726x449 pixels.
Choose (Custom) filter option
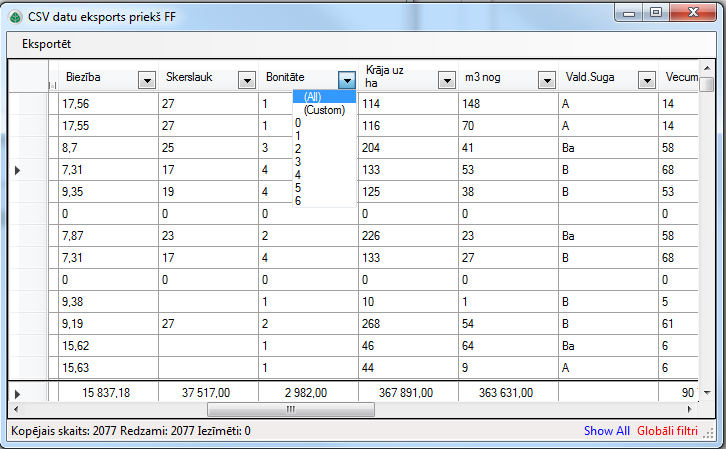[324, 110]
